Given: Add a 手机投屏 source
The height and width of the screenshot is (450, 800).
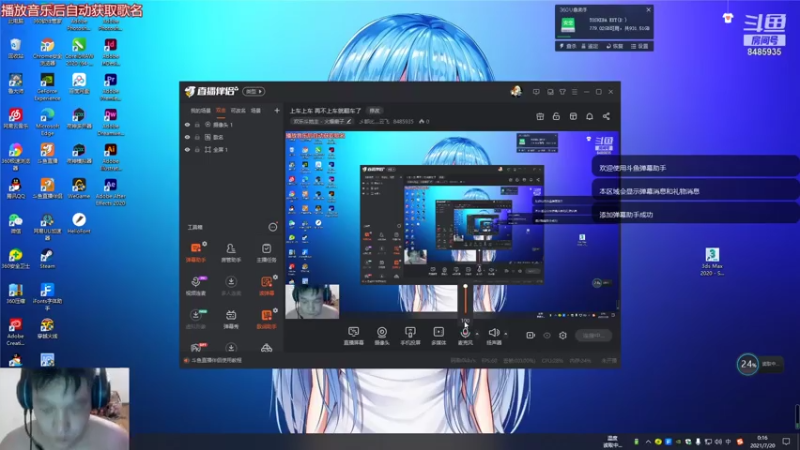Looking at the screenshot, I should [410, 336].
